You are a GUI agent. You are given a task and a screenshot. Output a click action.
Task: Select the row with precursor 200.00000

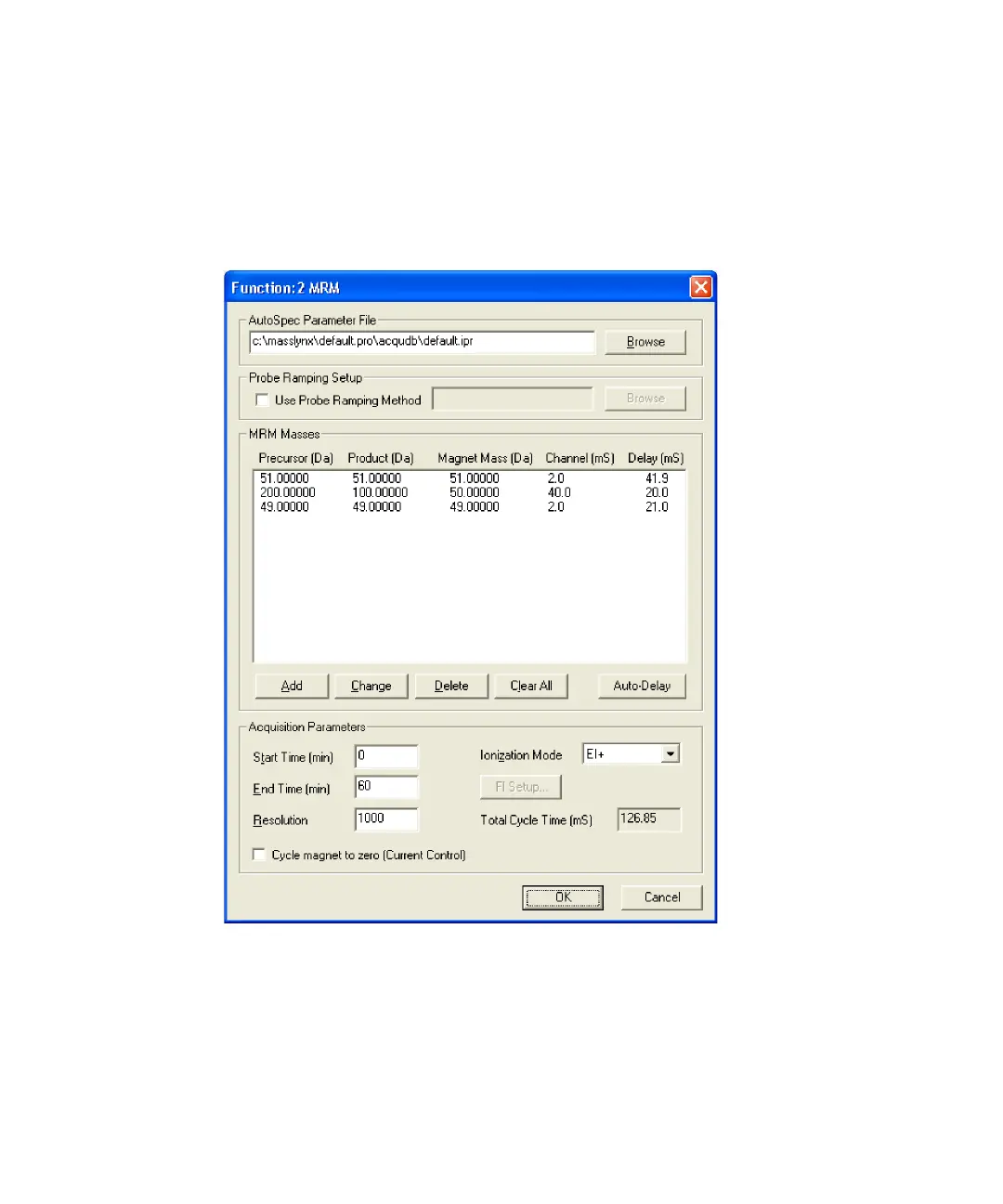click(469, 492)
